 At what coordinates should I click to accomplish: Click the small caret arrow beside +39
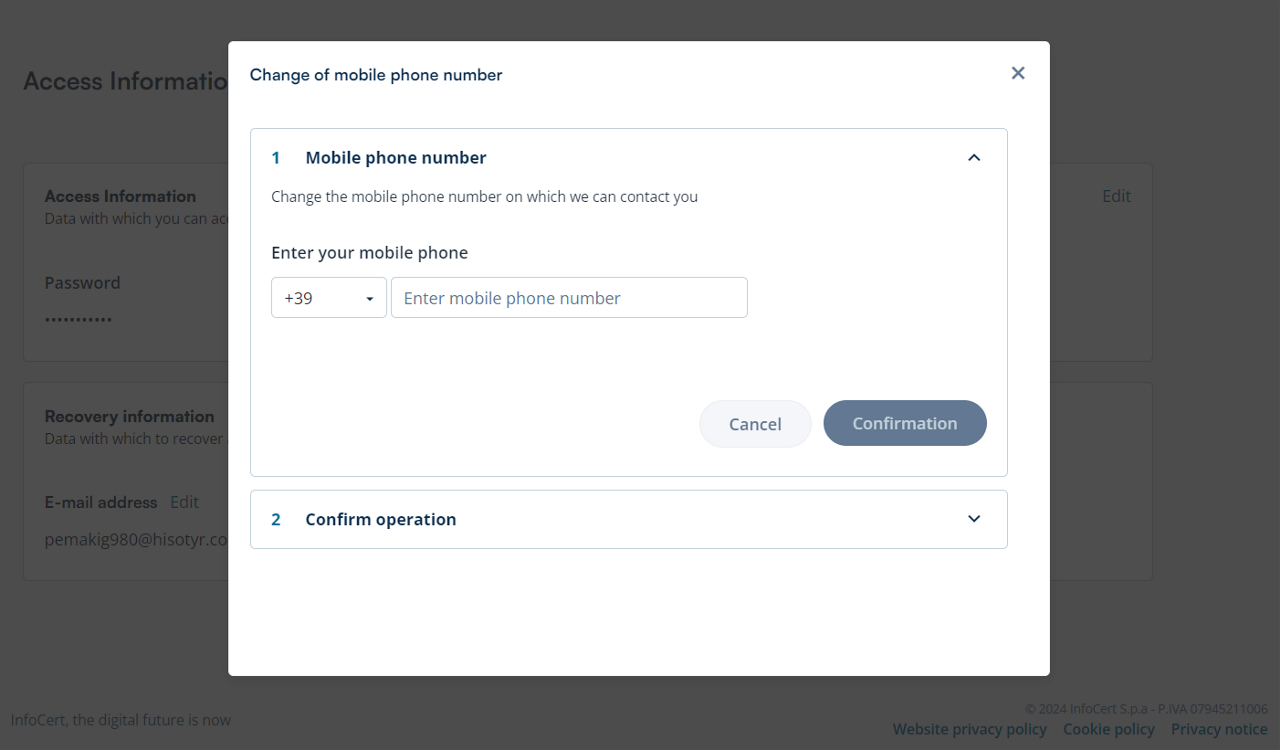point(370,299)
